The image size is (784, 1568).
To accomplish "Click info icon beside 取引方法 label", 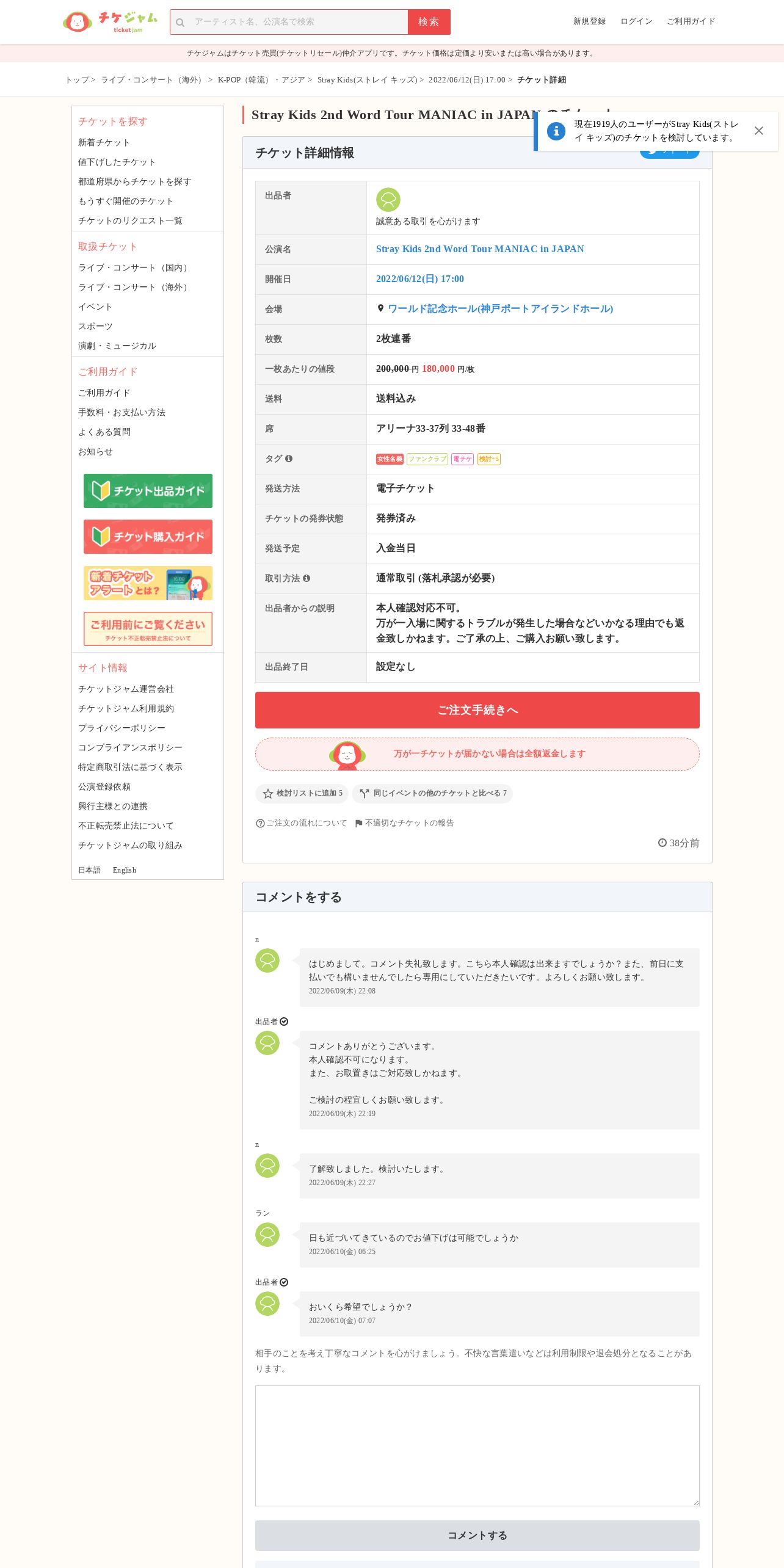I will coord(307,578).
